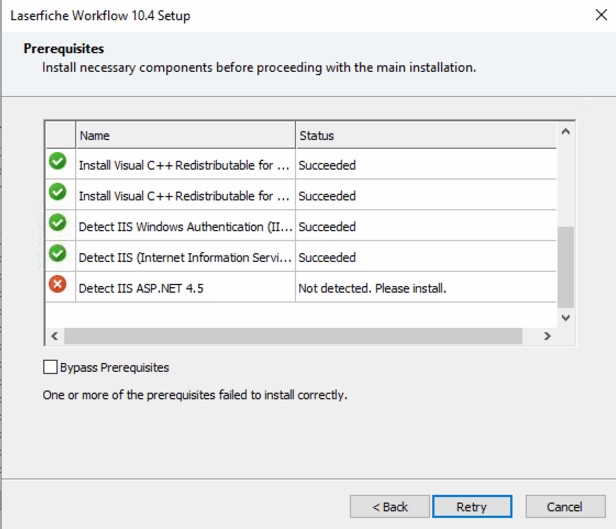Go to previous step with Back button
The width and height of the screenshot is (616, 529).
click(390, 507)
